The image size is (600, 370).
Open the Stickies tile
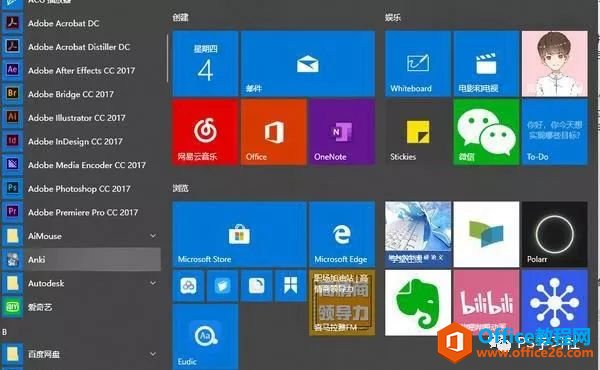(x=418, y=132)
